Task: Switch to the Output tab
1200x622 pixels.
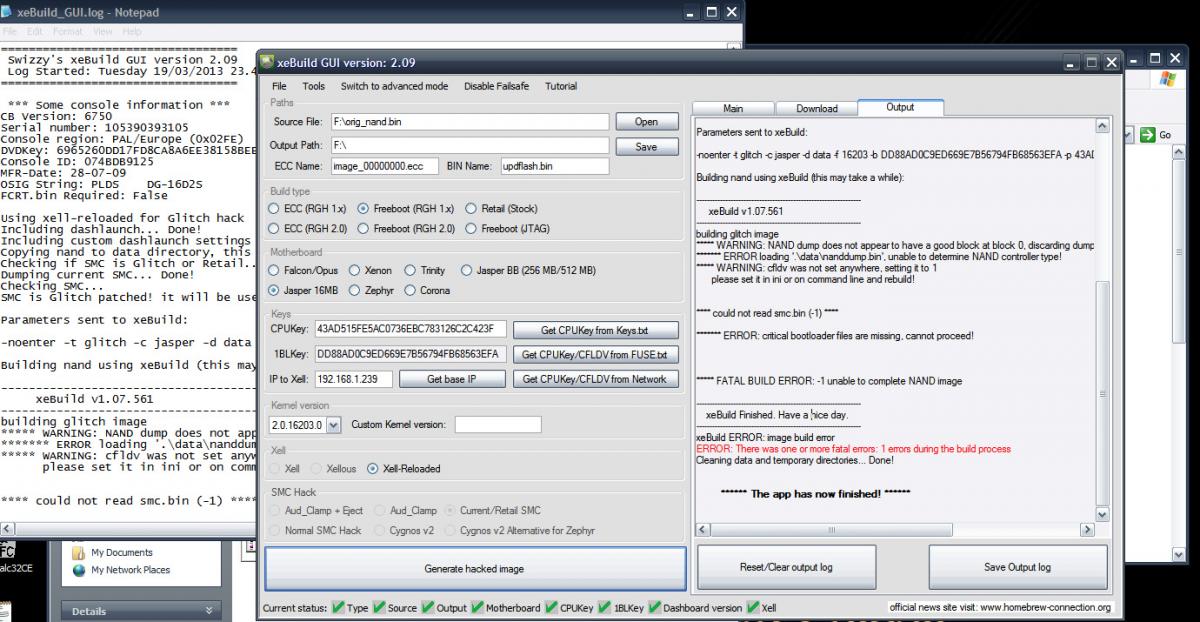Action: coord(900,107)
